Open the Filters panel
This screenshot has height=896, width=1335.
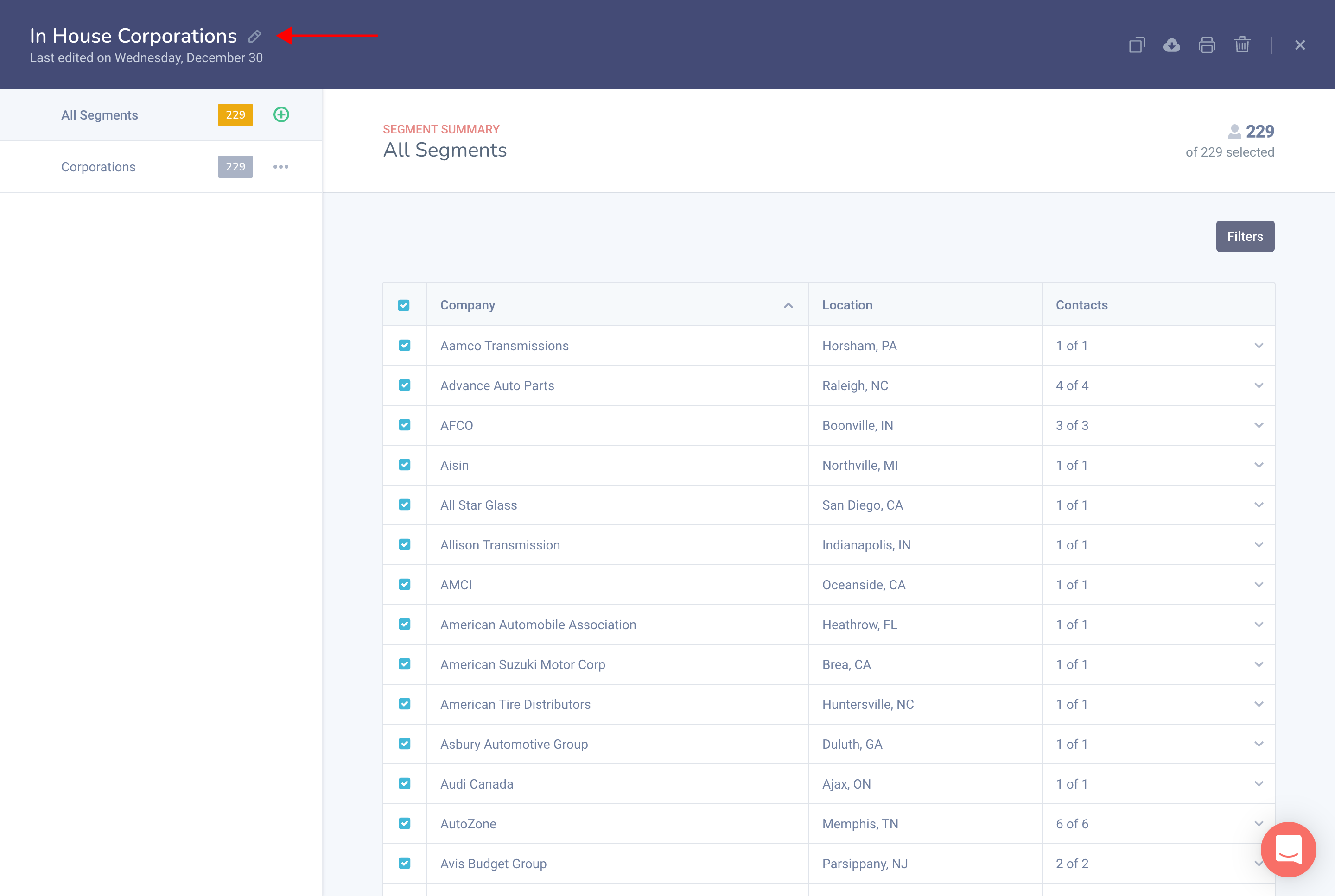(x=1245, y=237)
